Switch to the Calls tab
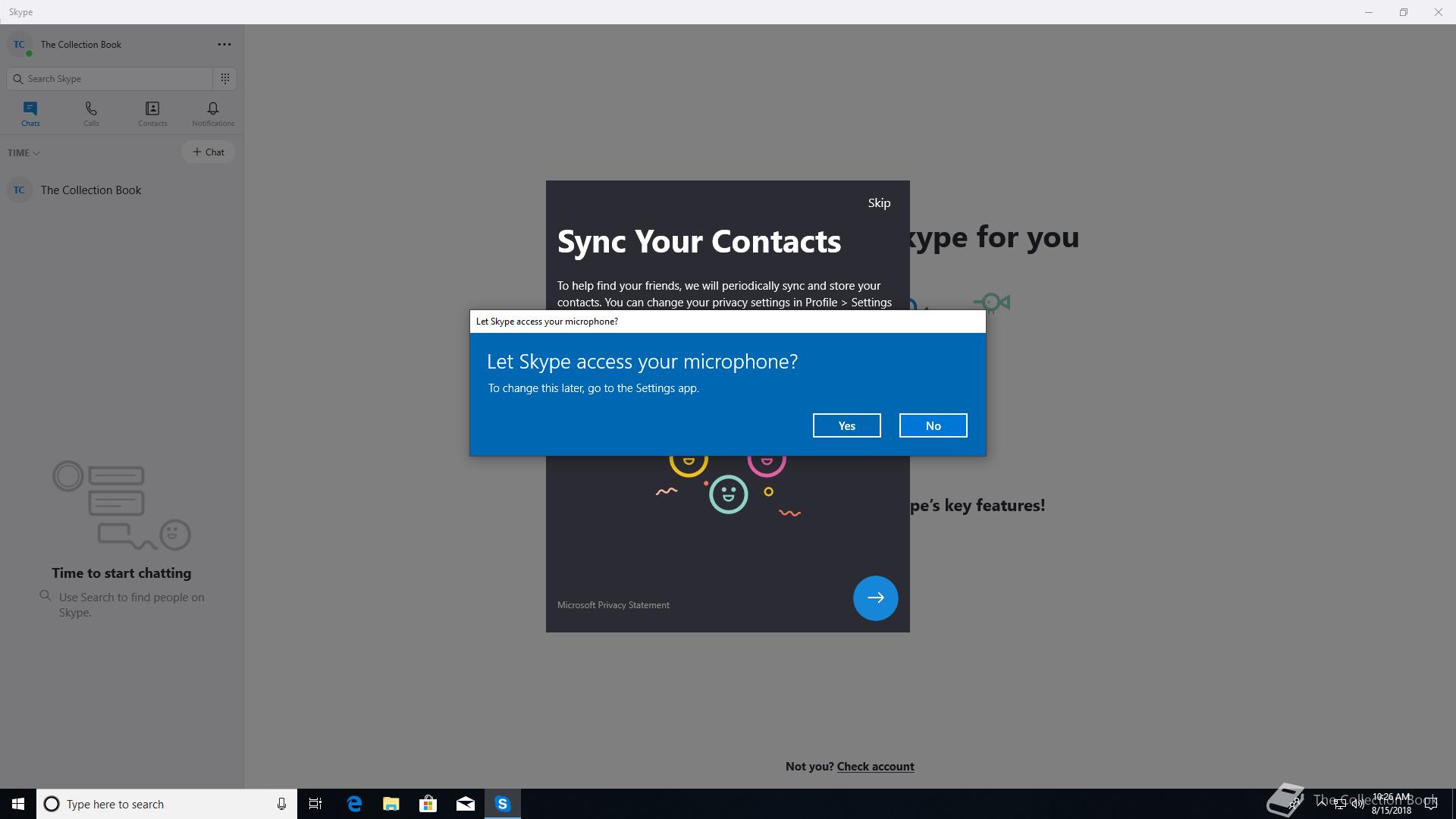The image size is (1456, 819). pyautogui.click(x=91, y=114)
